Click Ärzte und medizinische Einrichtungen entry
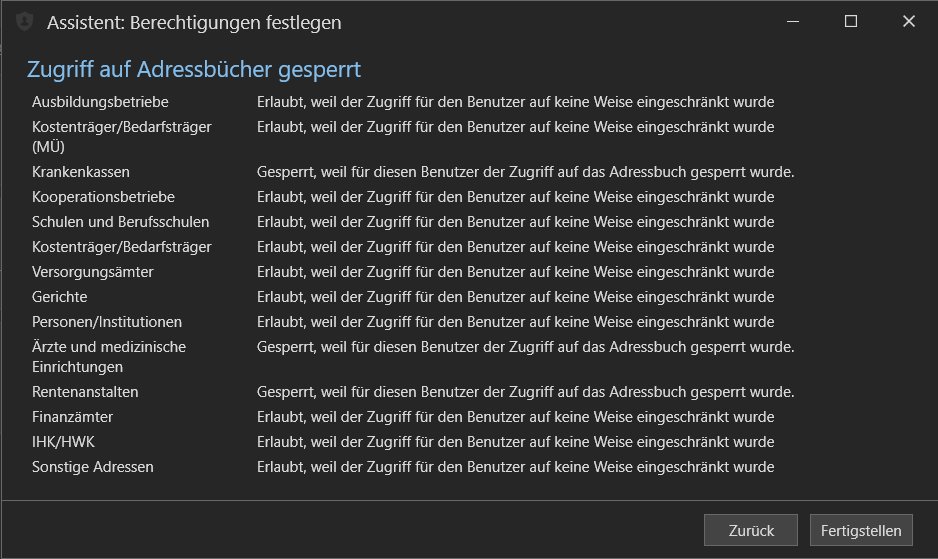This screenshot has height=559, width=938. pyautogui.click(x=109, y=357)
